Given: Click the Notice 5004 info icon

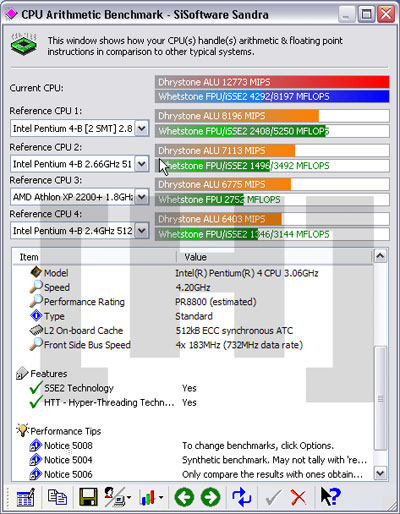Looking at the screenshot, I should click(x=36, y=460).
